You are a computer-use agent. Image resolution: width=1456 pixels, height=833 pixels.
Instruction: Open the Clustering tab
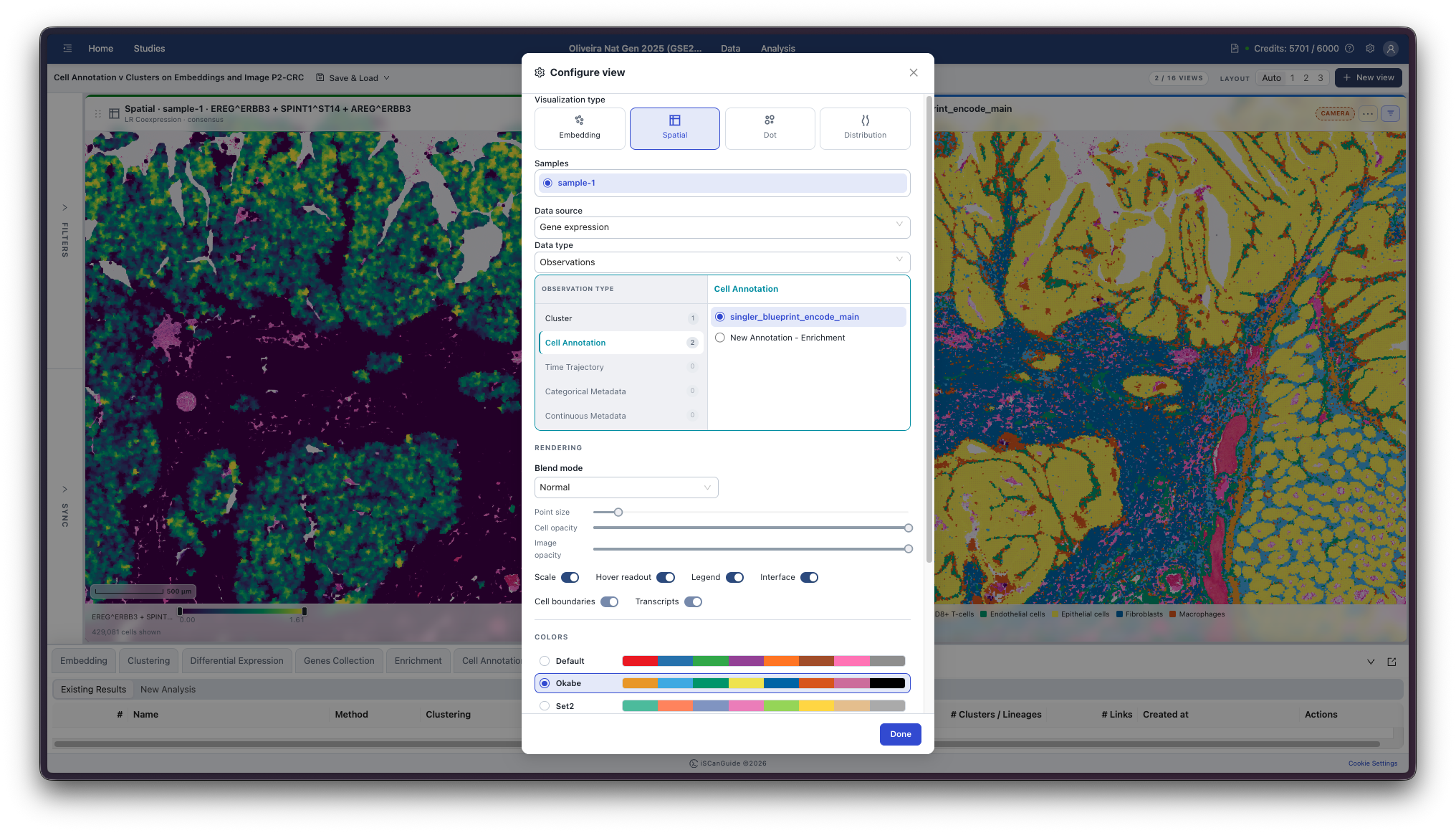(148, 661)
